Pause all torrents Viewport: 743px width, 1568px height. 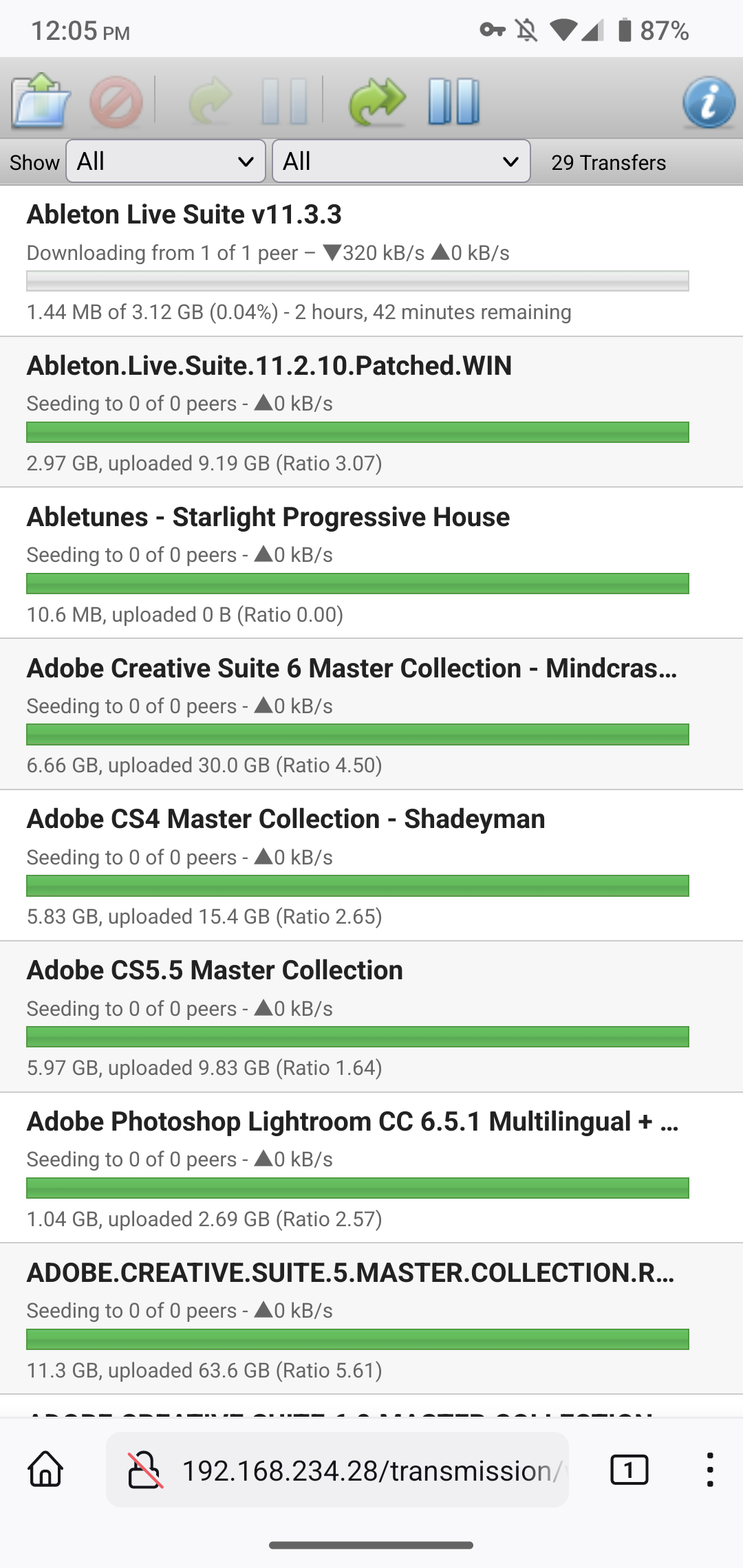453,102
